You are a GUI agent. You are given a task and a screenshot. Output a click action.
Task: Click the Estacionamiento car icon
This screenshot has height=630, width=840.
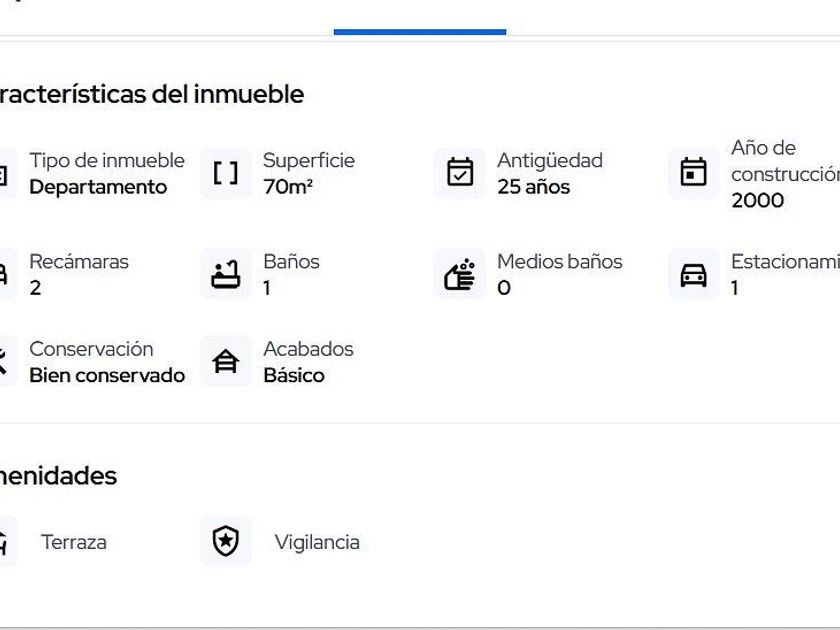pos(694,274)
